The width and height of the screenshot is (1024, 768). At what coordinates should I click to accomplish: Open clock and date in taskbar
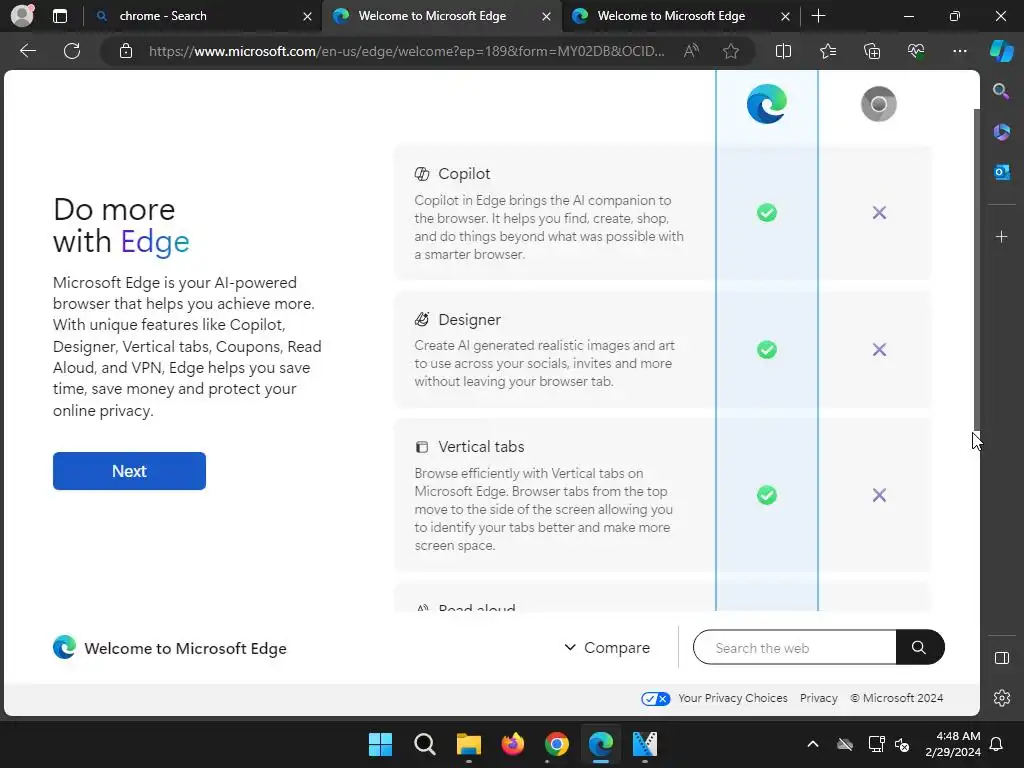(953, 744)
